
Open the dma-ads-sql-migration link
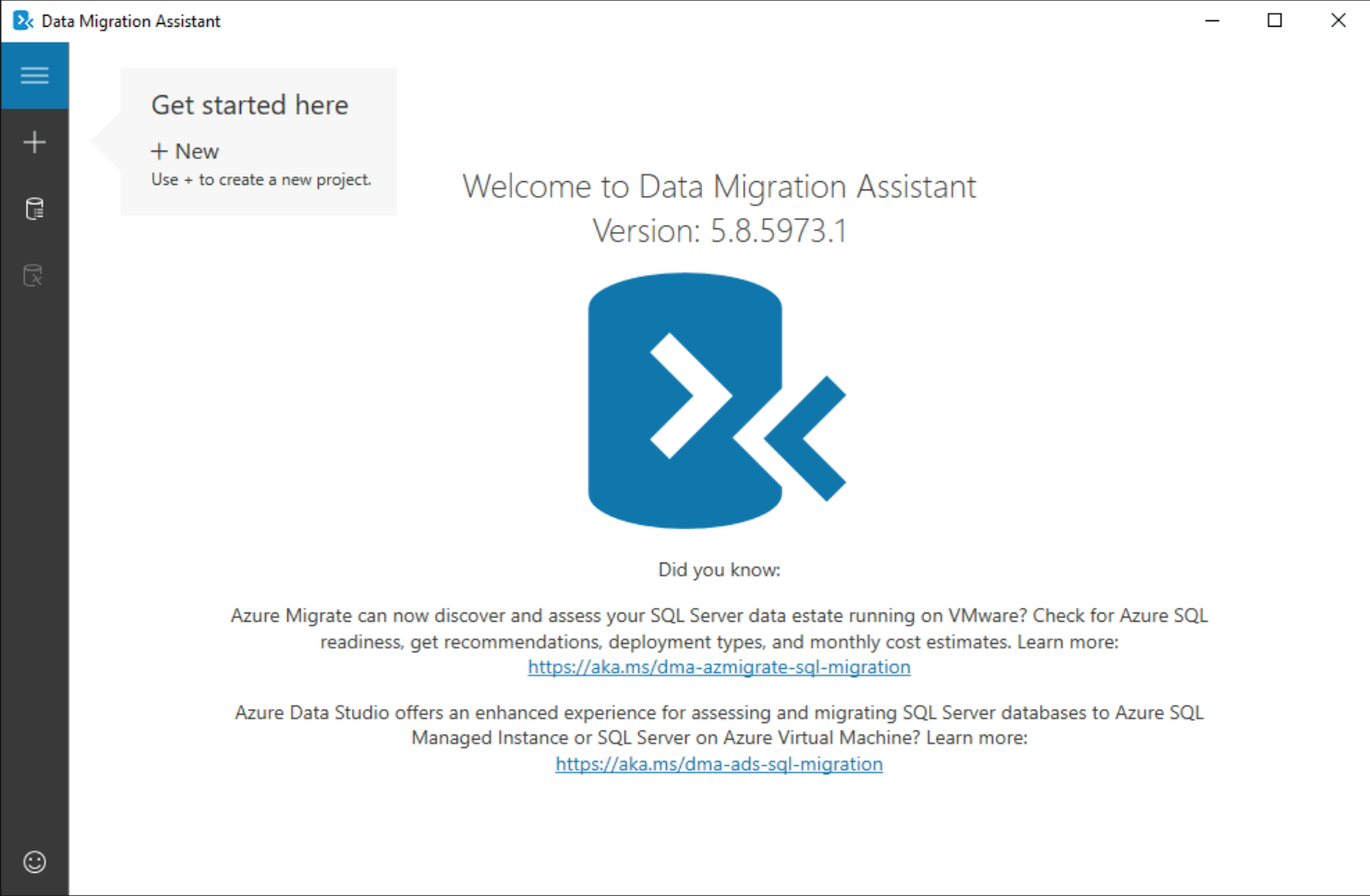719,764
